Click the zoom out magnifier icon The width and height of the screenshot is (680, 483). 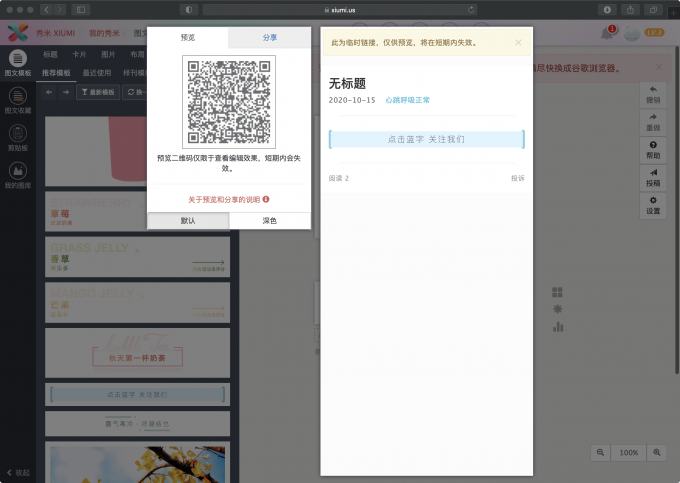(x=600, y=452)
